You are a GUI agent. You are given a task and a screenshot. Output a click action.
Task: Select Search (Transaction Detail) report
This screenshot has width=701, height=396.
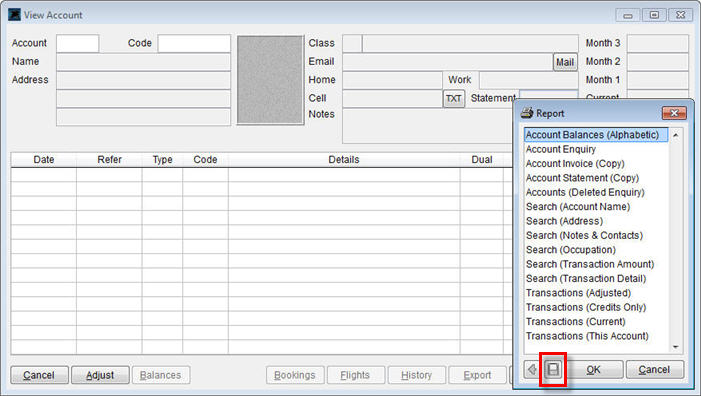pyautogui.click(x=596, y=278)
